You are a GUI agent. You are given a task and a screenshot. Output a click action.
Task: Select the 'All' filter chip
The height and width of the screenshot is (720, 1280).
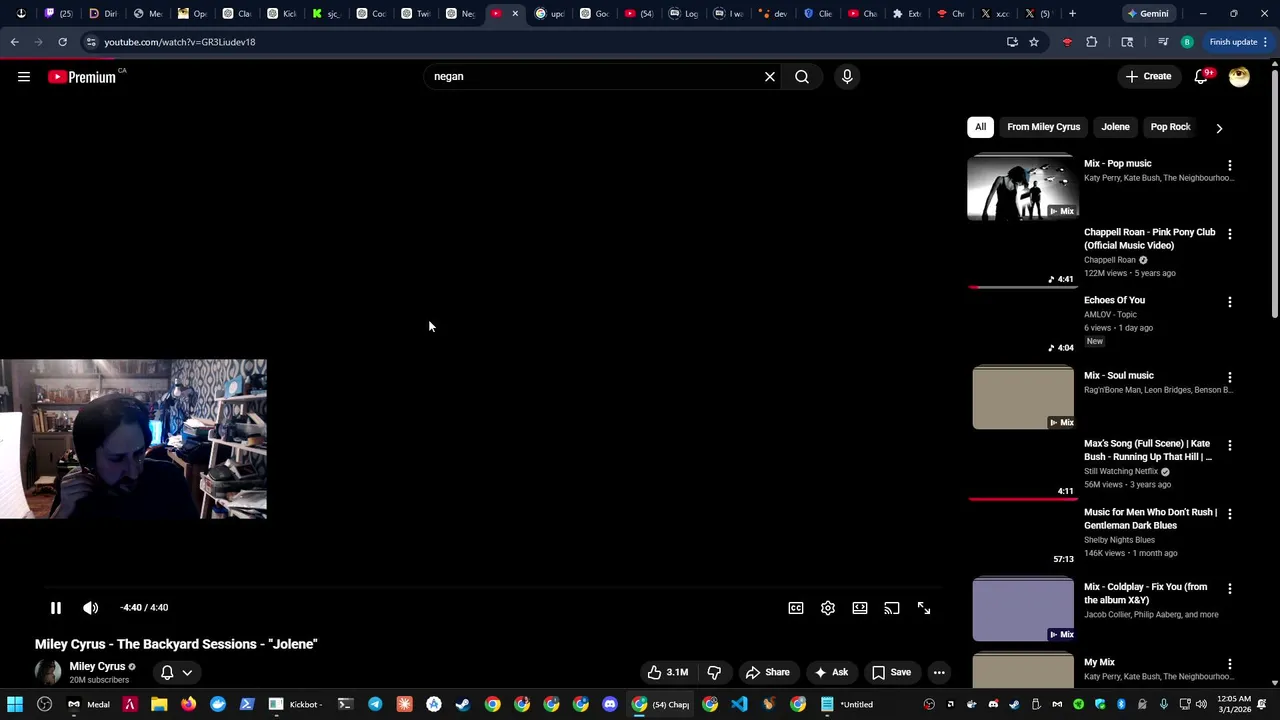(980, 127)
